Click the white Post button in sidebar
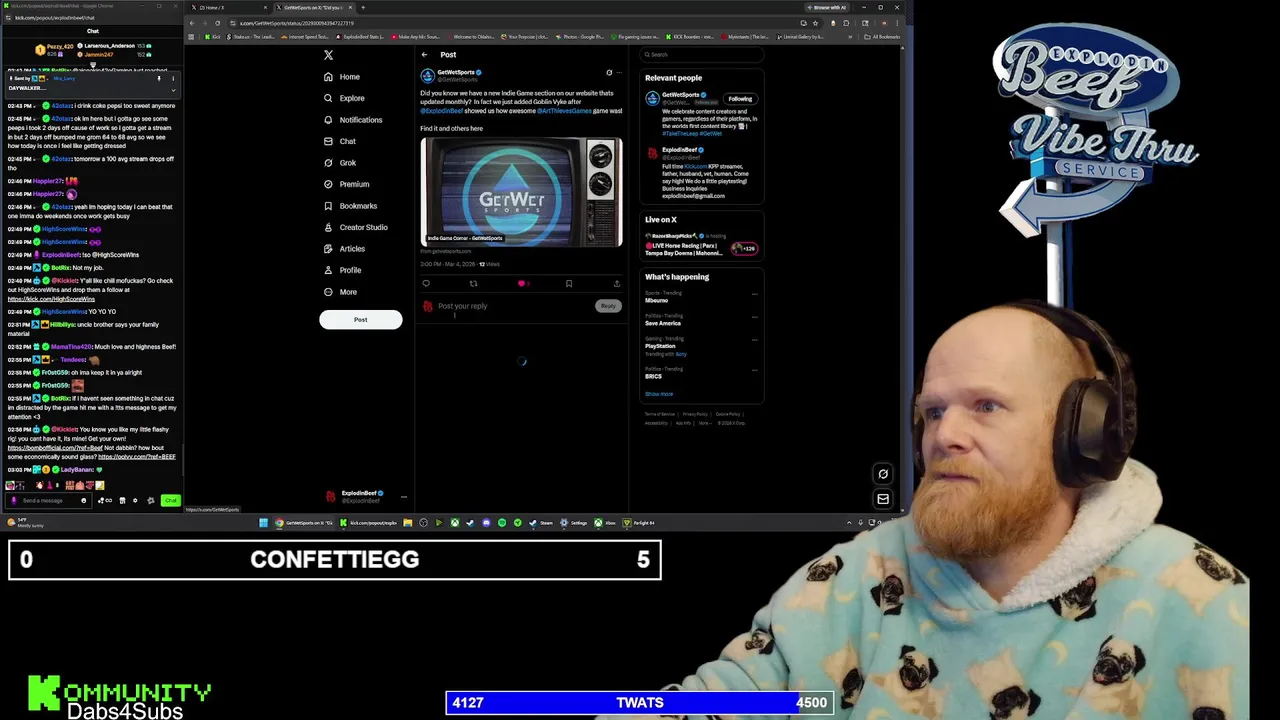Viewport: 1280px width, 720px height. tap(360, 320)
